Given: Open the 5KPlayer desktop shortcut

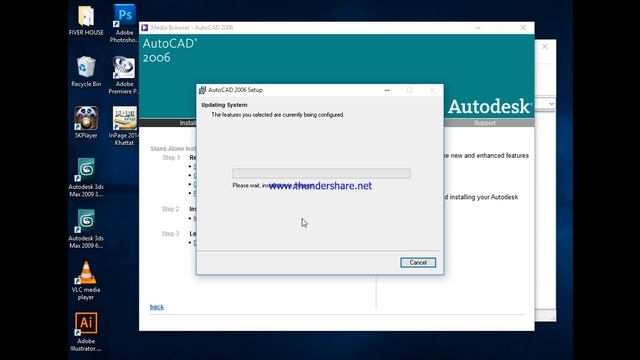Looking at the screenshot, I should pos(86,122).
